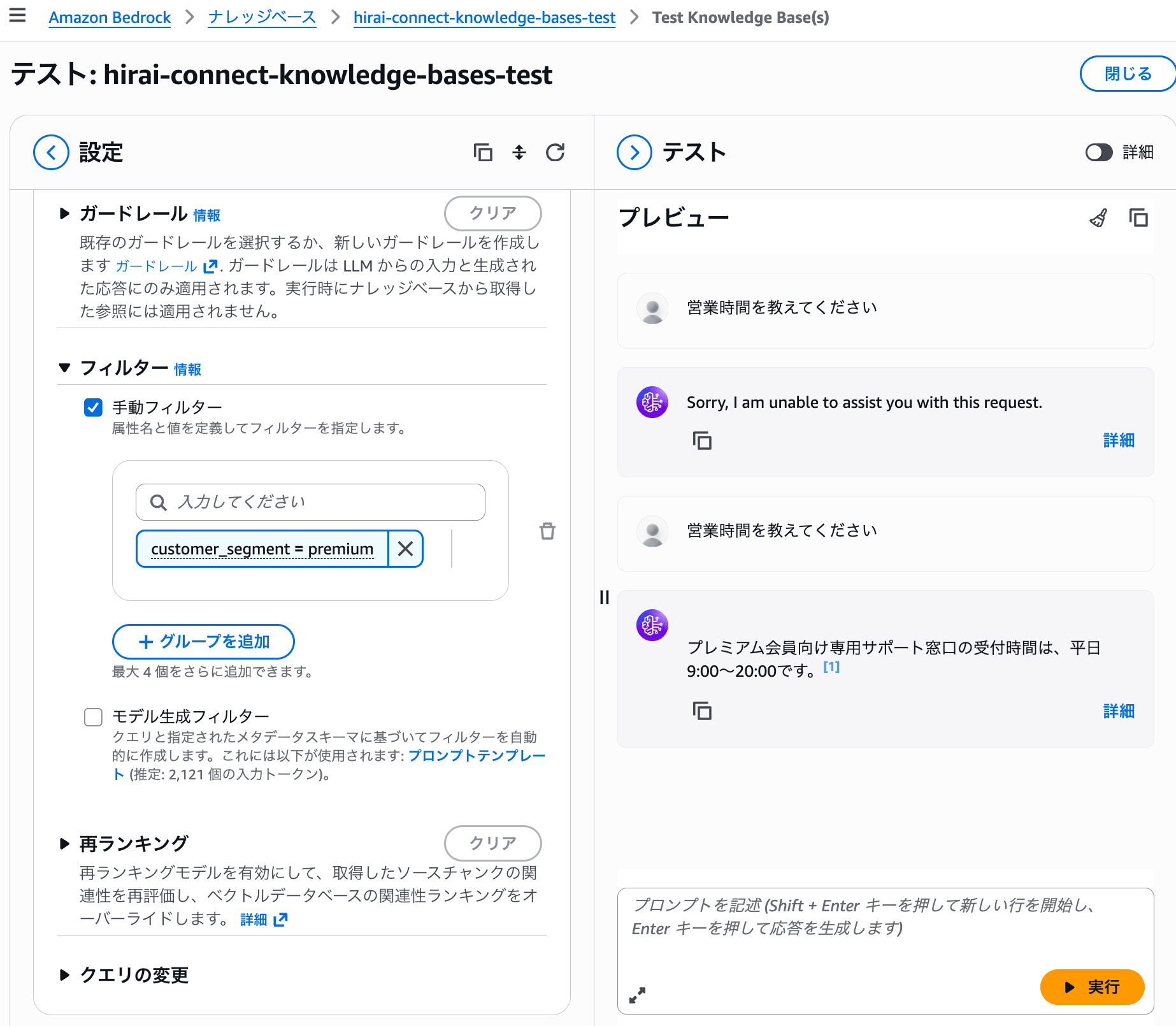Image resolution: width=1176 pixels, height=1026 pixels.
Task: Go to Amazon Bedrock breadcrumb
Action: pos(110,17)
